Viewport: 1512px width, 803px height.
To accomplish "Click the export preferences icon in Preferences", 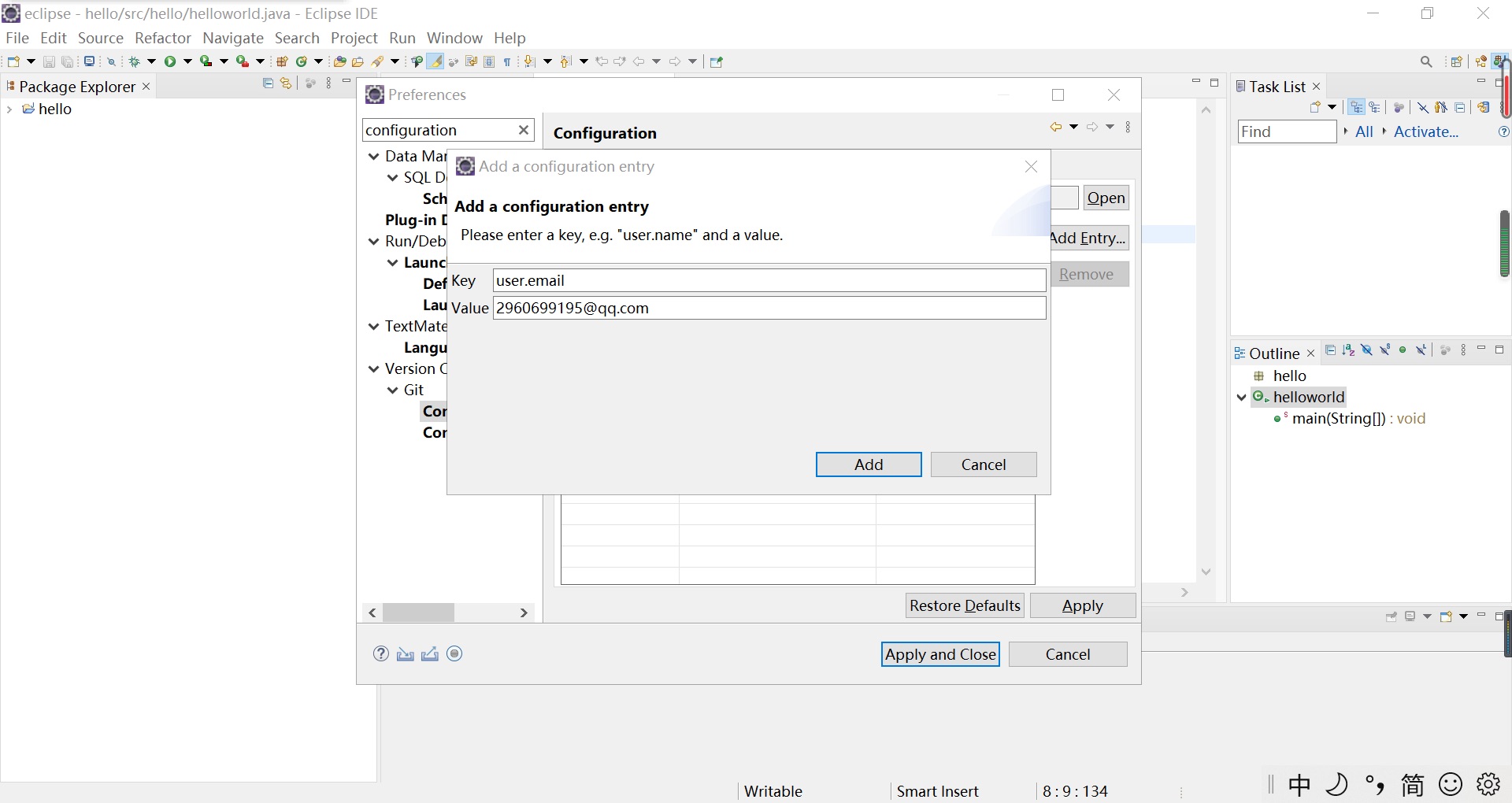I will 430,653.
